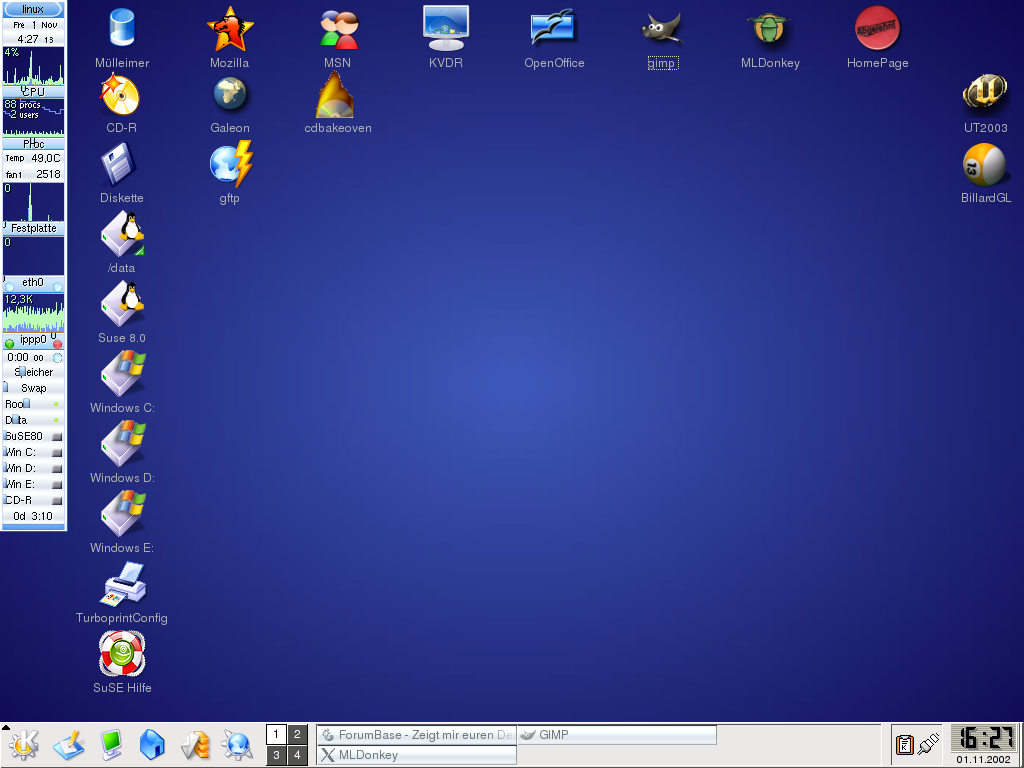This screenshot has height=768, width=1024.
Task: Open the Diskette floppy icon
Action: [121, 166]
